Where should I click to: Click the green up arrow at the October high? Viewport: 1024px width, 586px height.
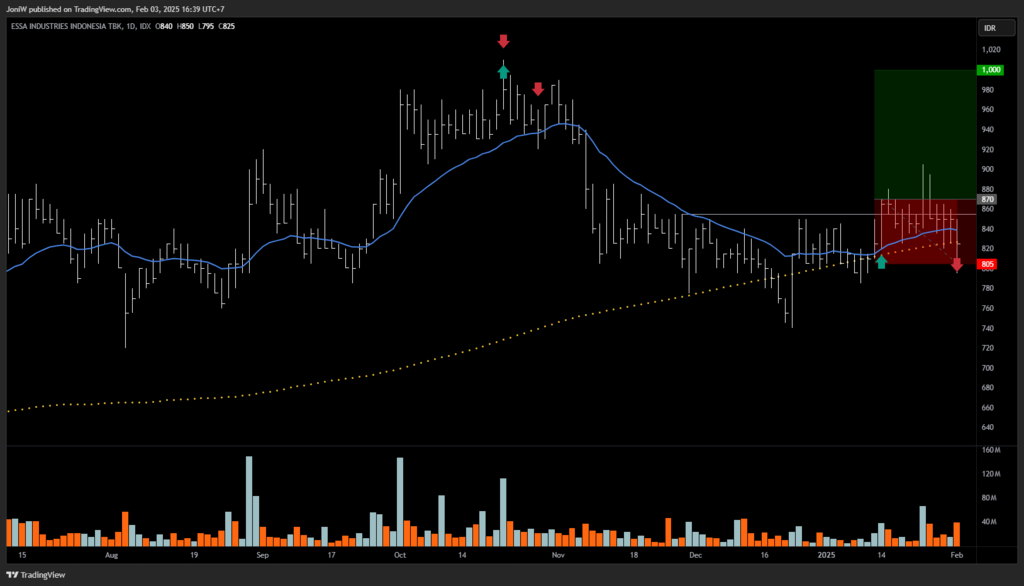click(x=503, y=71)
